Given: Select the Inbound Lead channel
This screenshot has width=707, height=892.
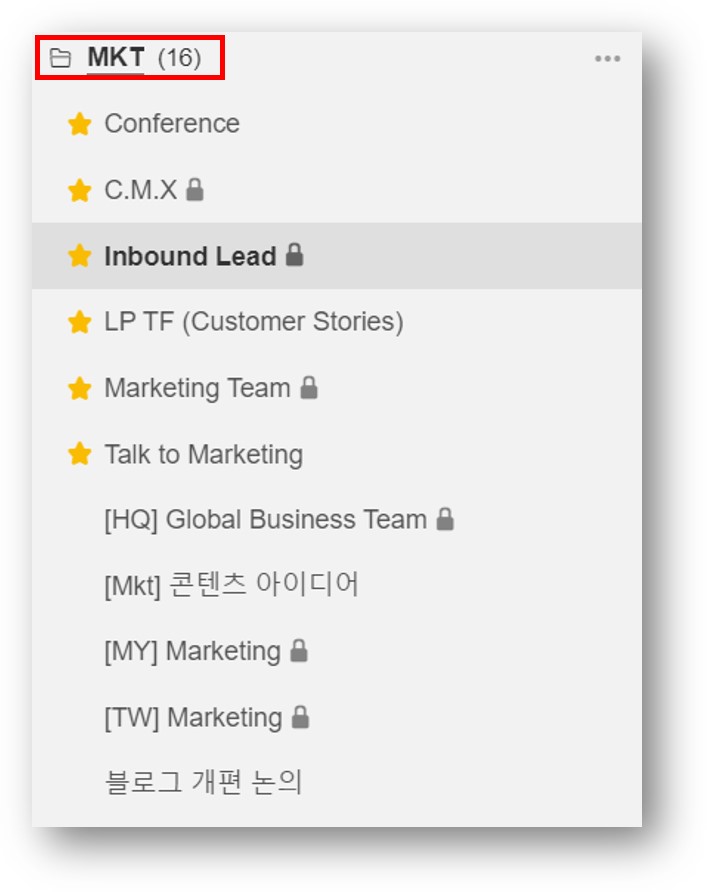Looking at the screenshot, I should (x=190, y=256).
